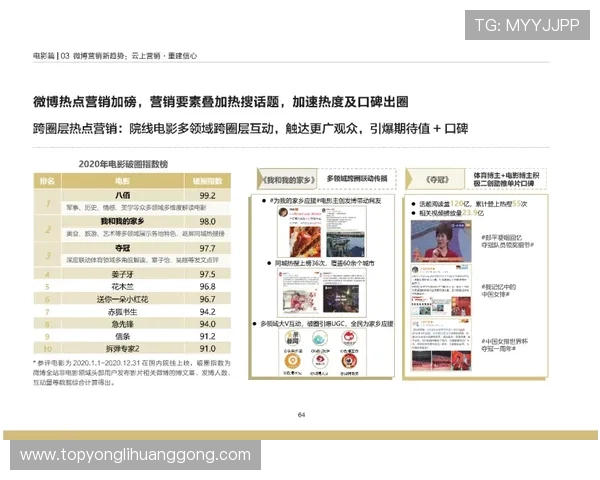Image resolution: width=600 pixels, height=480 pixels.
Task: Click the 2020年电影破圈指数榜 table title
Action: click(123, 164)
